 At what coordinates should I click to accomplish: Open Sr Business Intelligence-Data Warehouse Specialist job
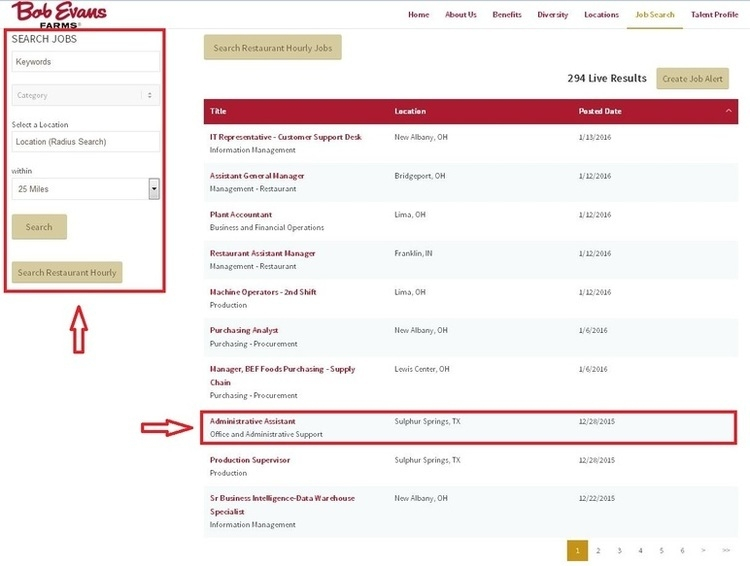coord(282,505)
